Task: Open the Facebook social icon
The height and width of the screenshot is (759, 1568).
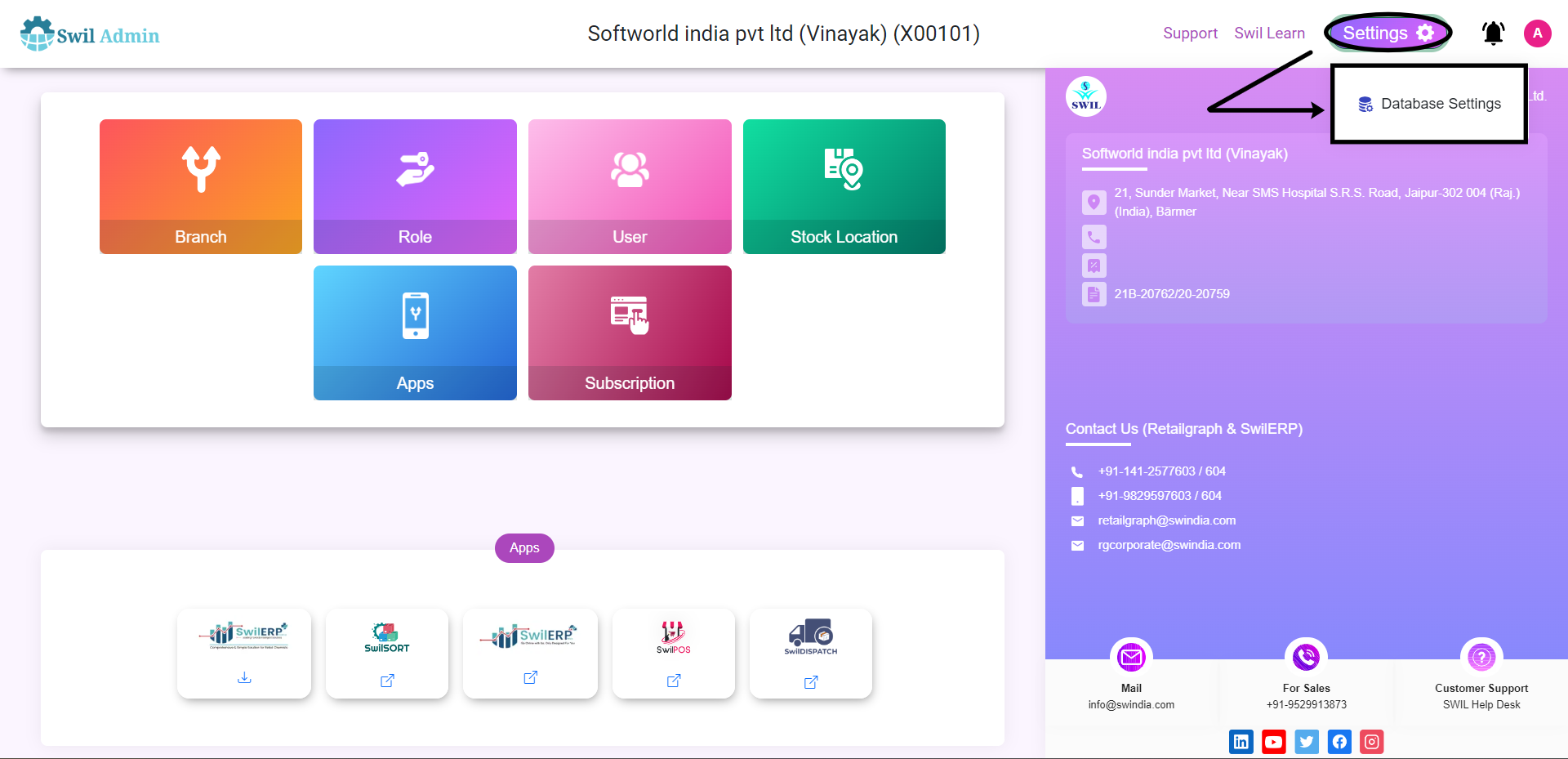Action: click(x=1339, y=742)
